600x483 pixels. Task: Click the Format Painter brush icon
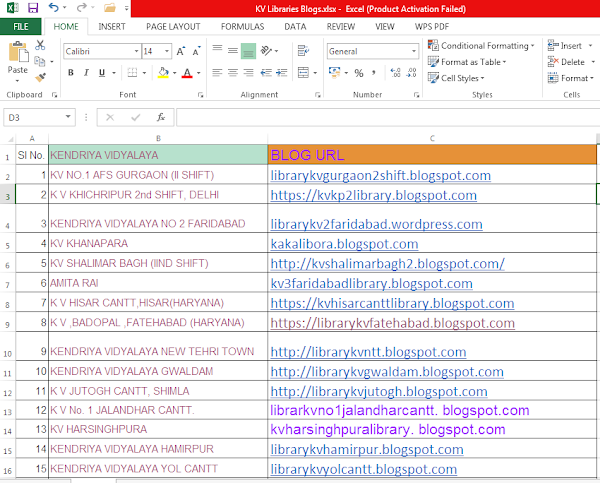click(40, 78)
